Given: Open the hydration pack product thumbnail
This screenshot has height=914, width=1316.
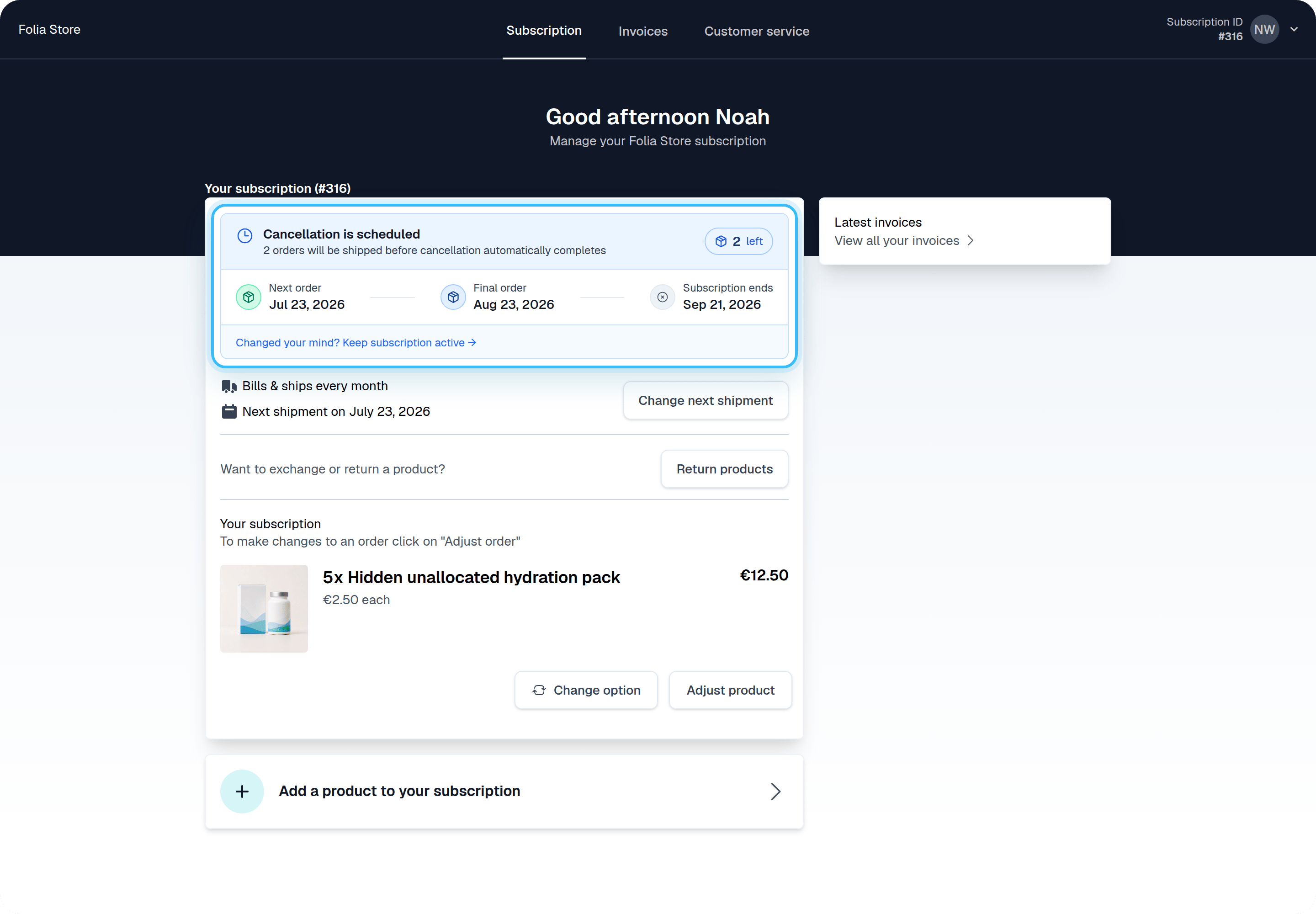Looking at the screenshot, I should 264,608.
